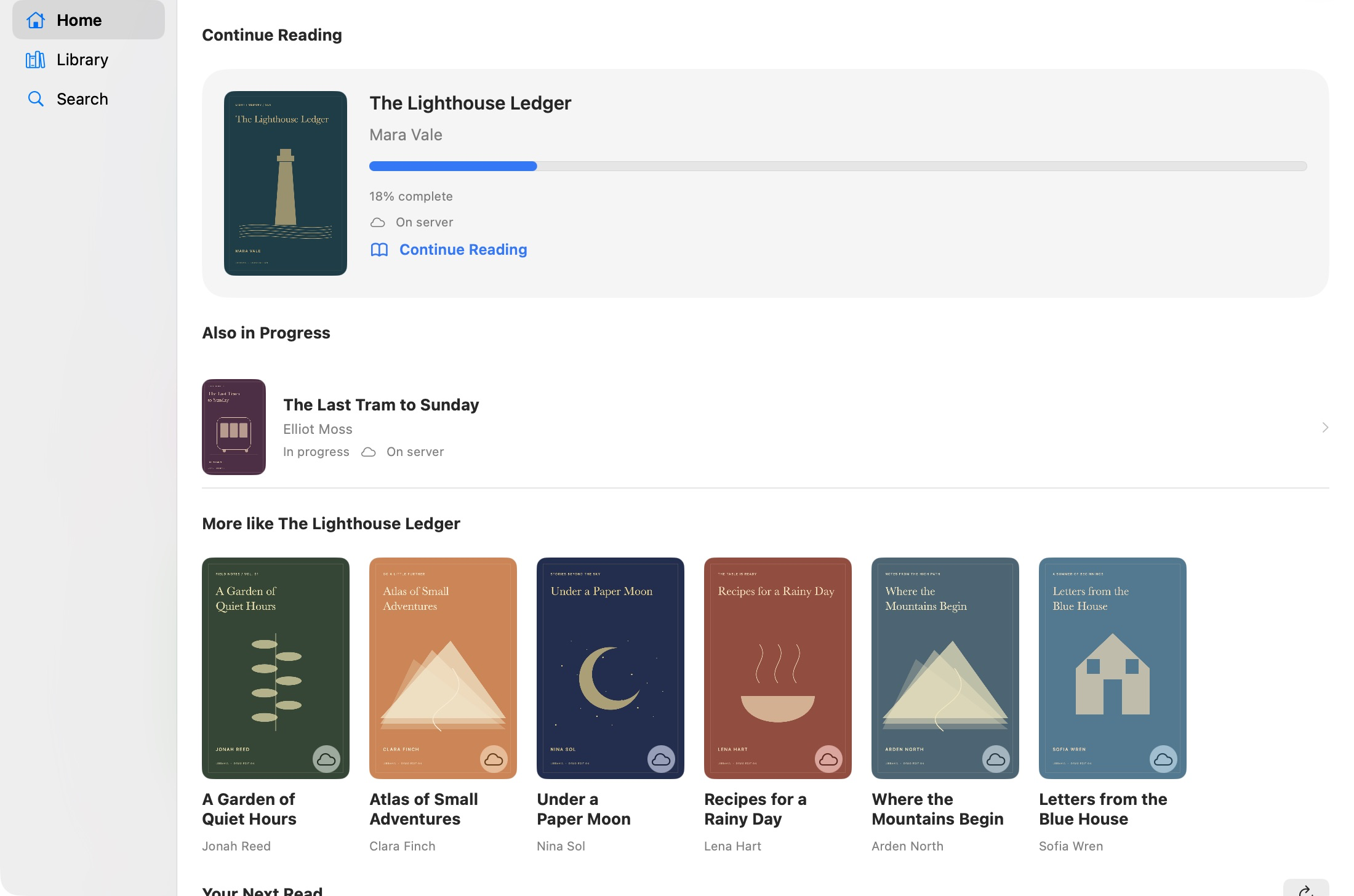Open A Garden of Quiet Hours cover
The width and height of the screenshot is (1354, 896).
[x=276, y=668]
